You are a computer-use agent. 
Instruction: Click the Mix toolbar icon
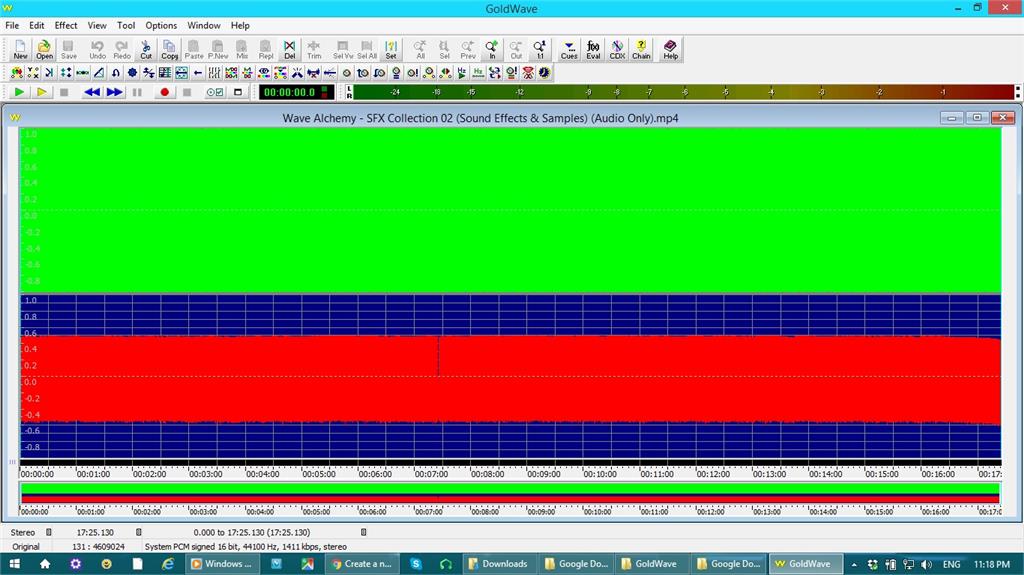(x=242, y=50)
